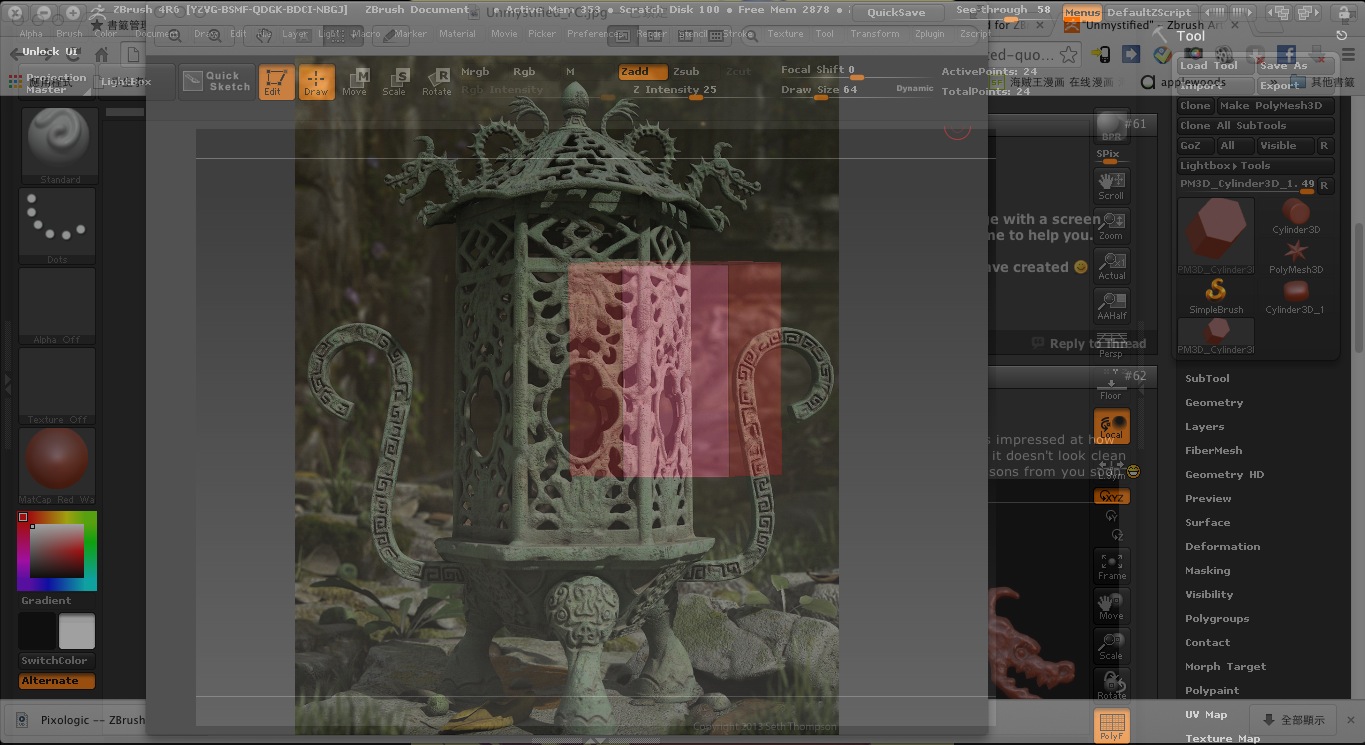1365x745 pixels.
Task: Select the Cylinder3D_1 tool
Action: (1296, 297)
